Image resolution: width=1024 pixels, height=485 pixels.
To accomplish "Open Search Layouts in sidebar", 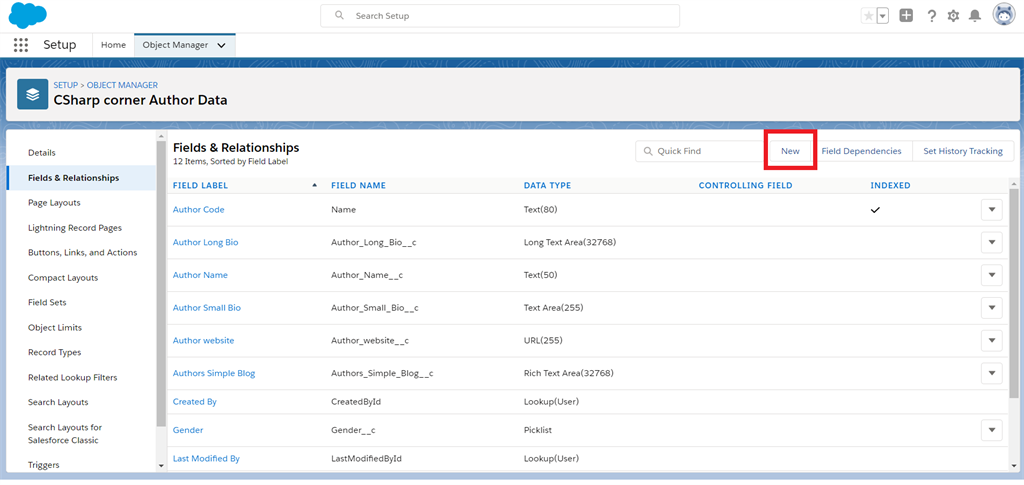I will (58, 402).
